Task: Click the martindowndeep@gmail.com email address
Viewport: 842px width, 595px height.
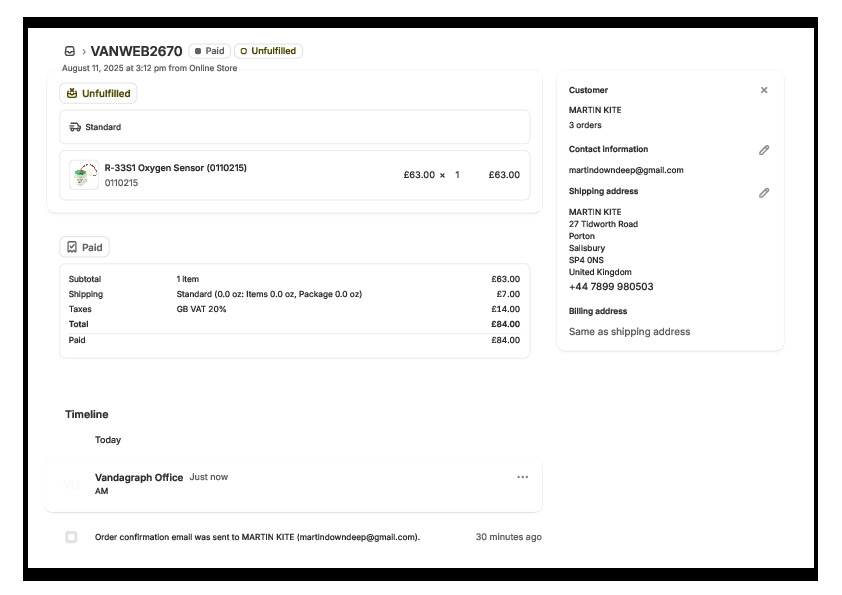Action: point(626,170)
